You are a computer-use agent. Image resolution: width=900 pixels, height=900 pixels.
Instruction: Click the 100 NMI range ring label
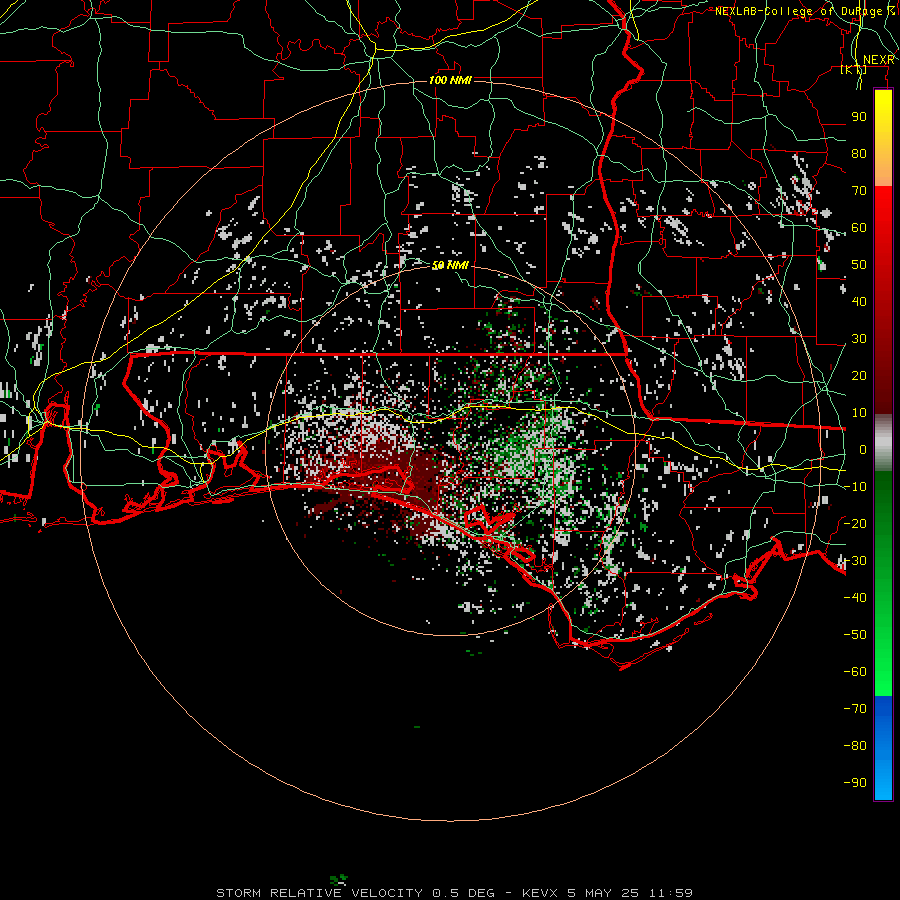(x=450, y=80)
